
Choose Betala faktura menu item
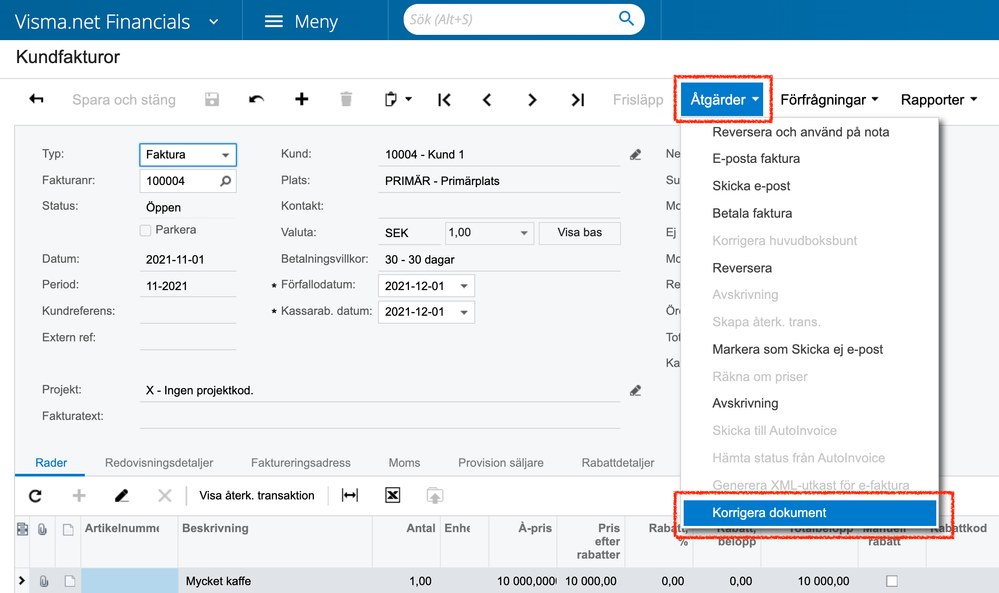tap(752, 213)
